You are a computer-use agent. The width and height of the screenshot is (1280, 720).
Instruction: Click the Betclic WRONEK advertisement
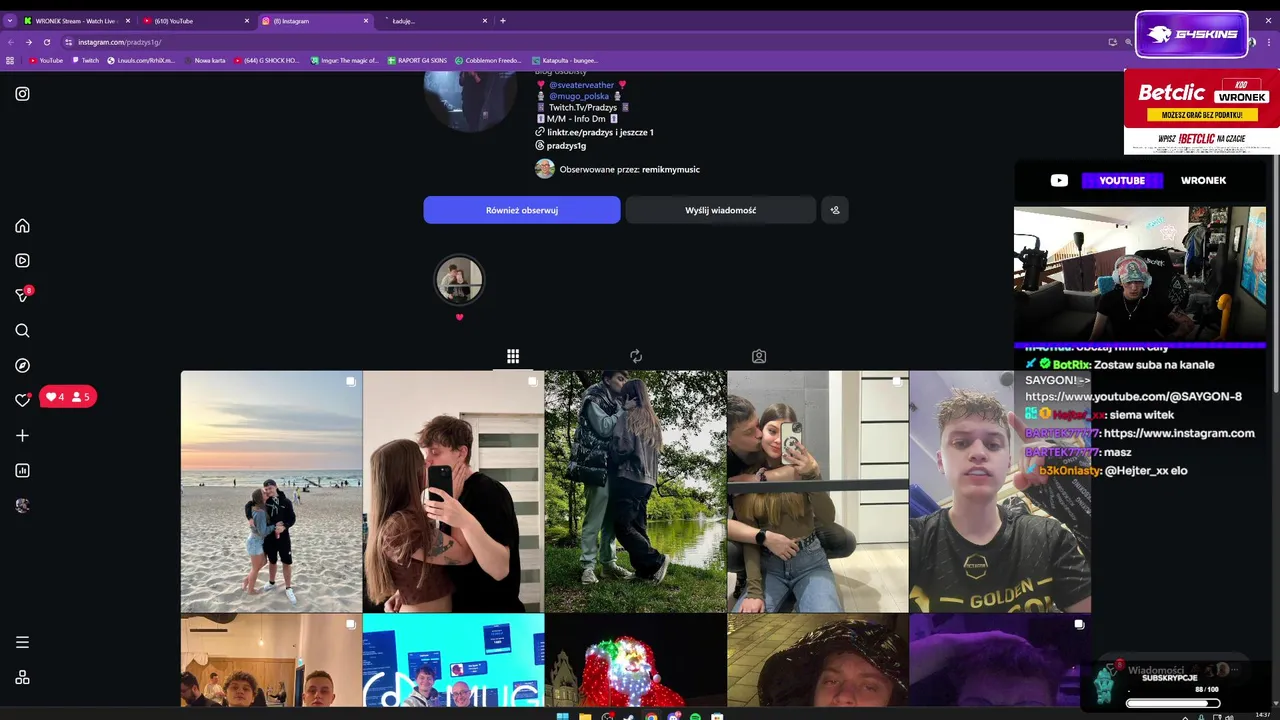(1201, 111)
